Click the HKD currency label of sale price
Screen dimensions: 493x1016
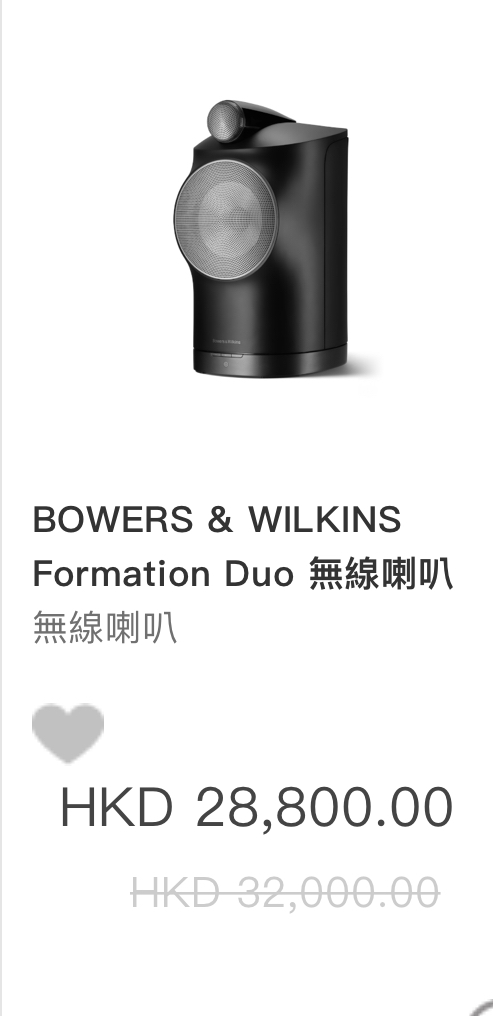116,807
